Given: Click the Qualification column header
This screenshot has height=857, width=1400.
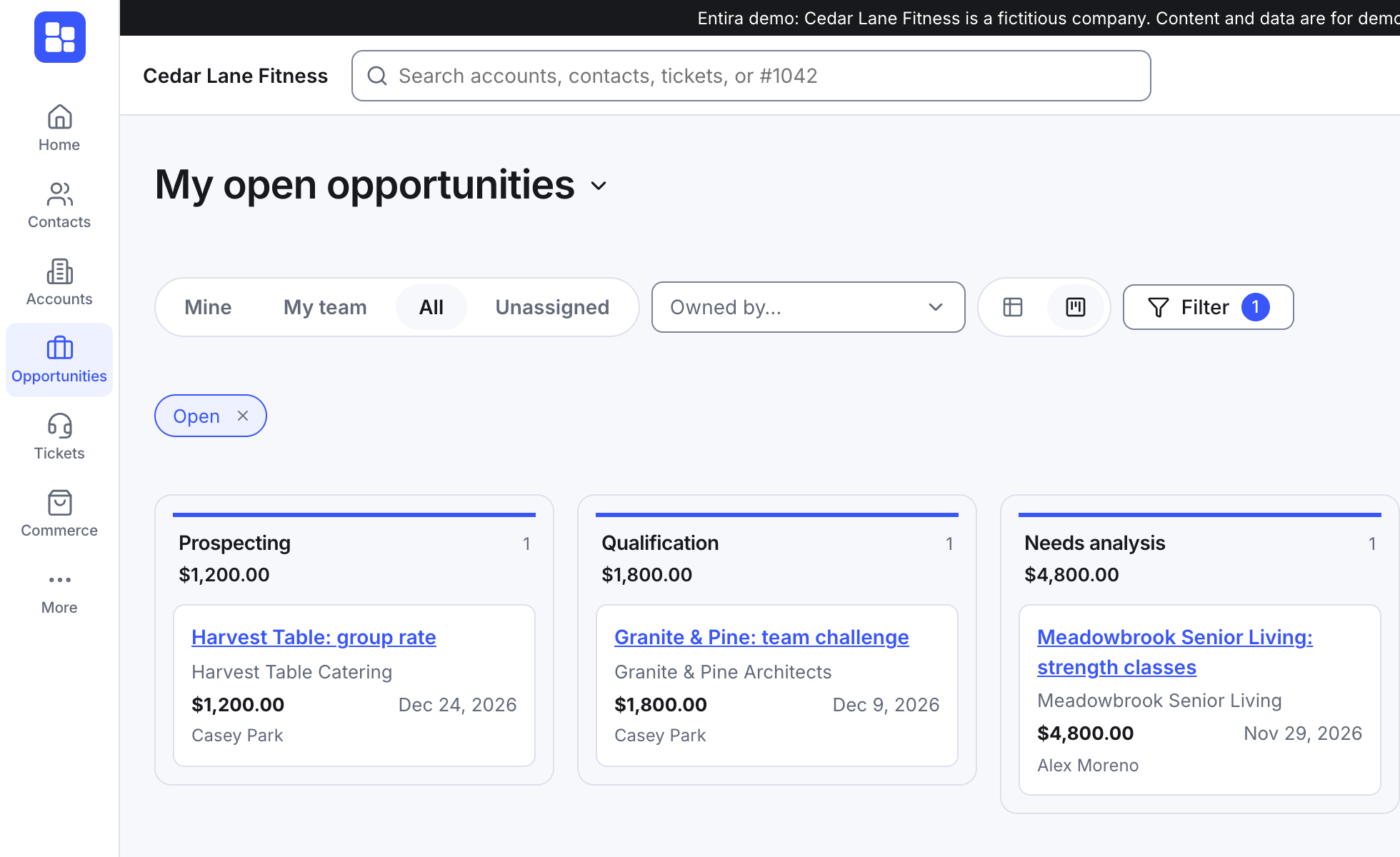Looking at the screenshot, I should click(660, 543).
